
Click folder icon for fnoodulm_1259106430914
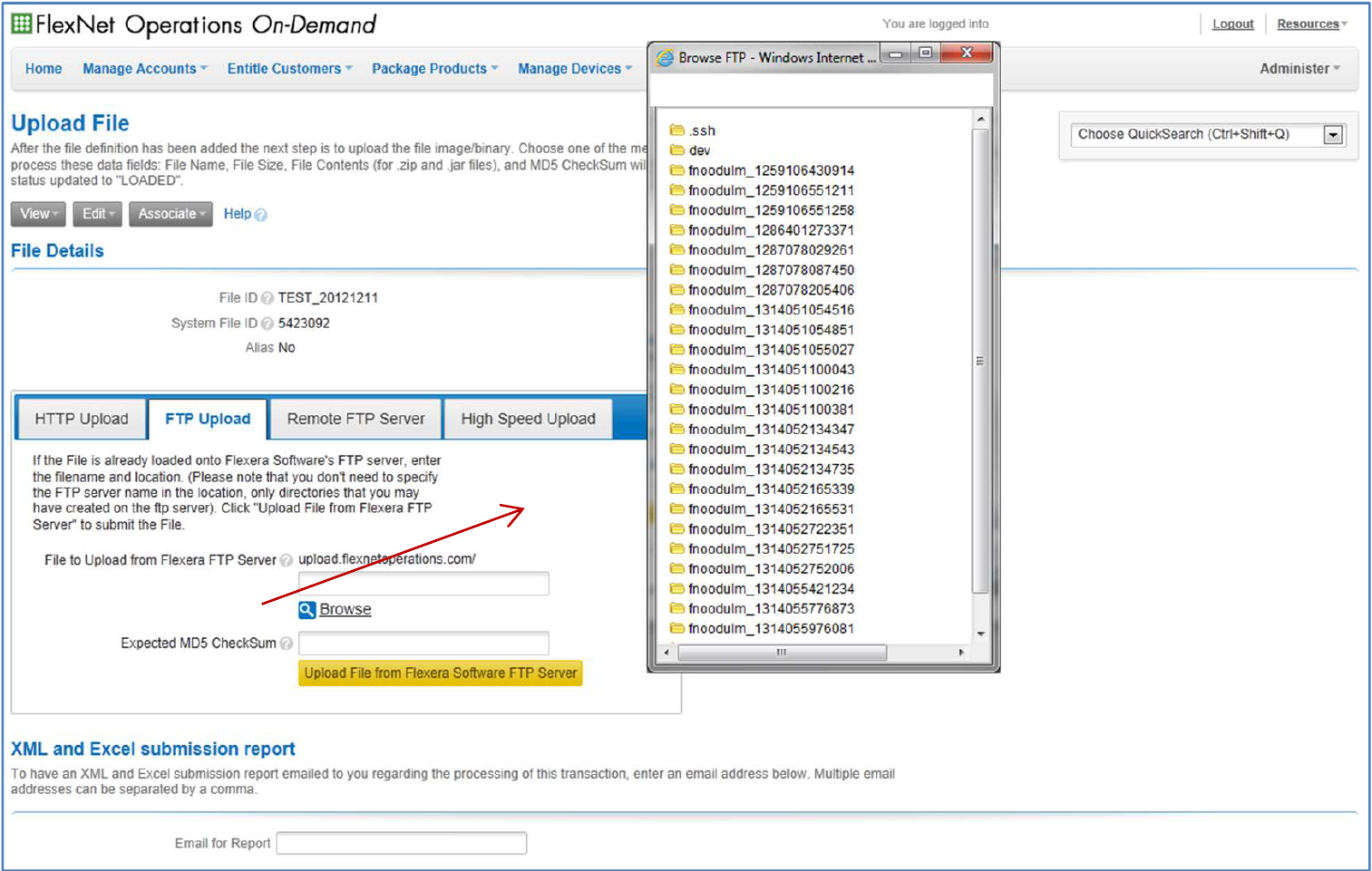pyautogui.click(x=676, y=169)
